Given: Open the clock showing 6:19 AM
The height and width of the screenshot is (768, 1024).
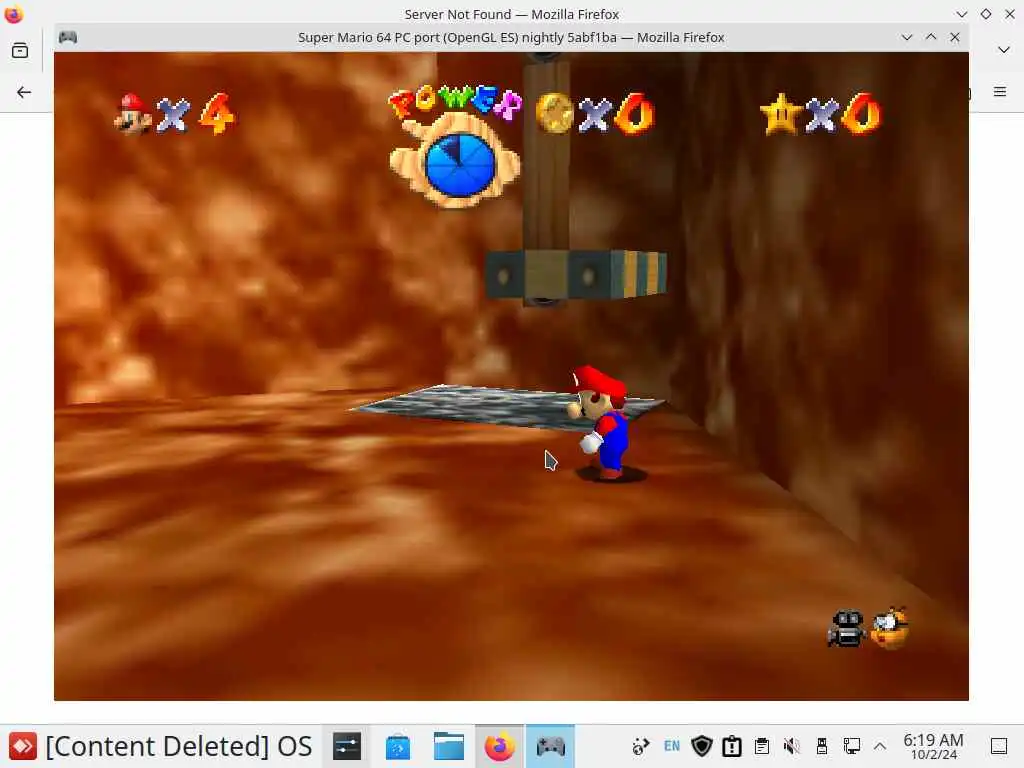Looking at the screenshot, I should pos(933,746).
